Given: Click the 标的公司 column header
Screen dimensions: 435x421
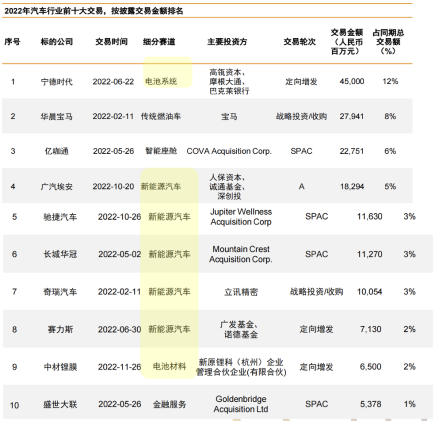Looking at the screenshot, I should 57,42.
